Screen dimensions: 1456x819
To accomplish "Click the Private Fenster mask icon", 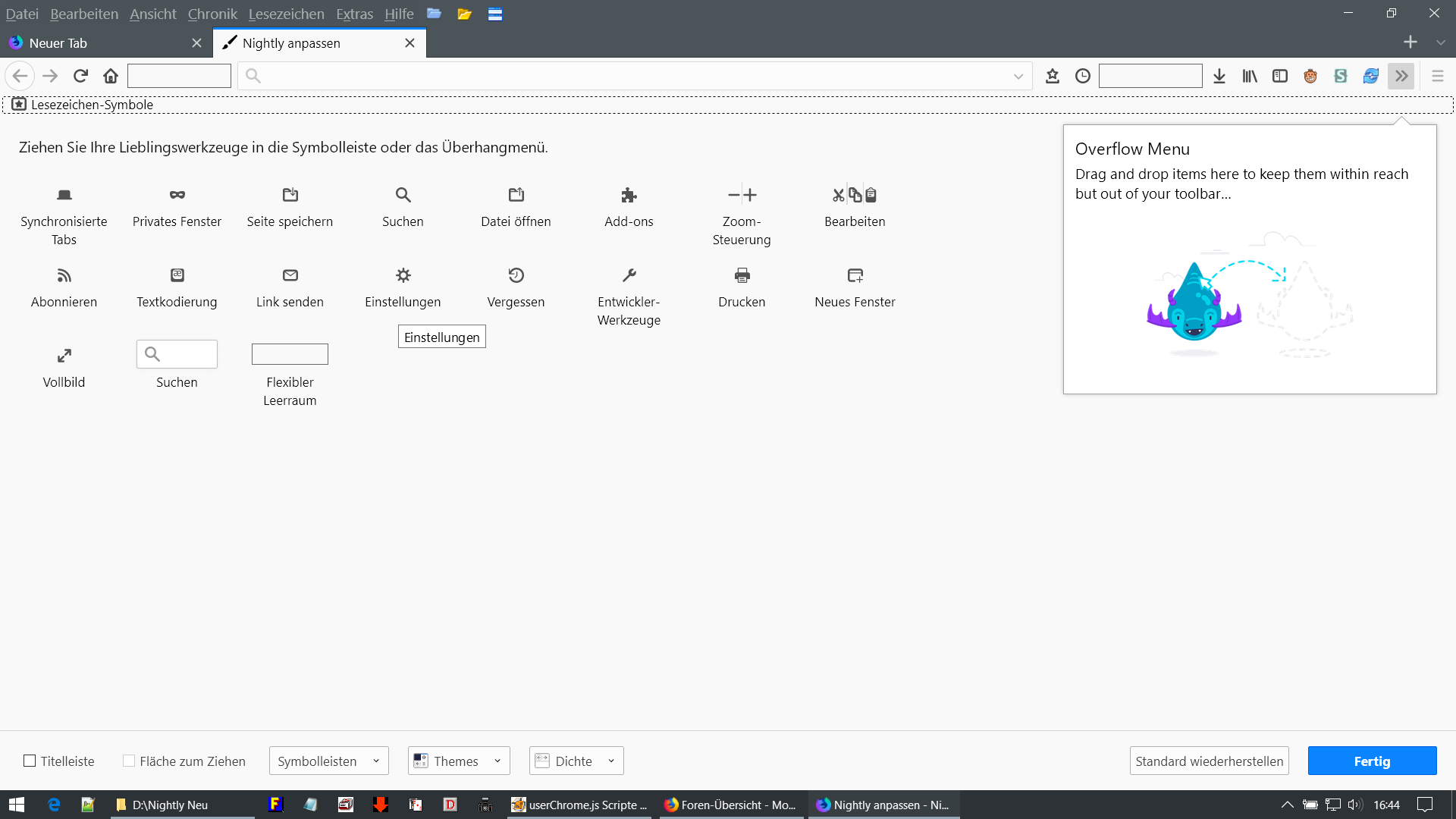I will point(177,195).
